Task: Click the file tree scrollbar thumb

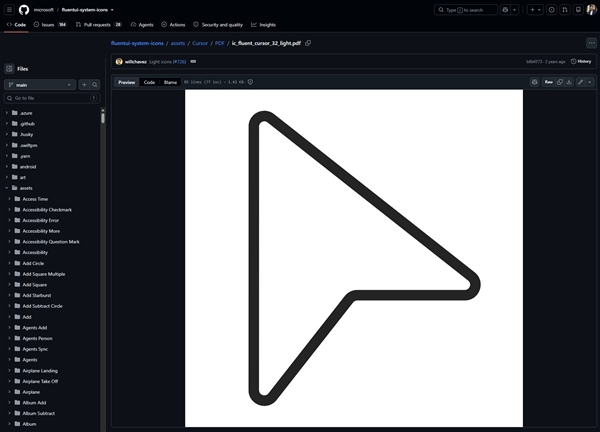Action: pos(103,117)
